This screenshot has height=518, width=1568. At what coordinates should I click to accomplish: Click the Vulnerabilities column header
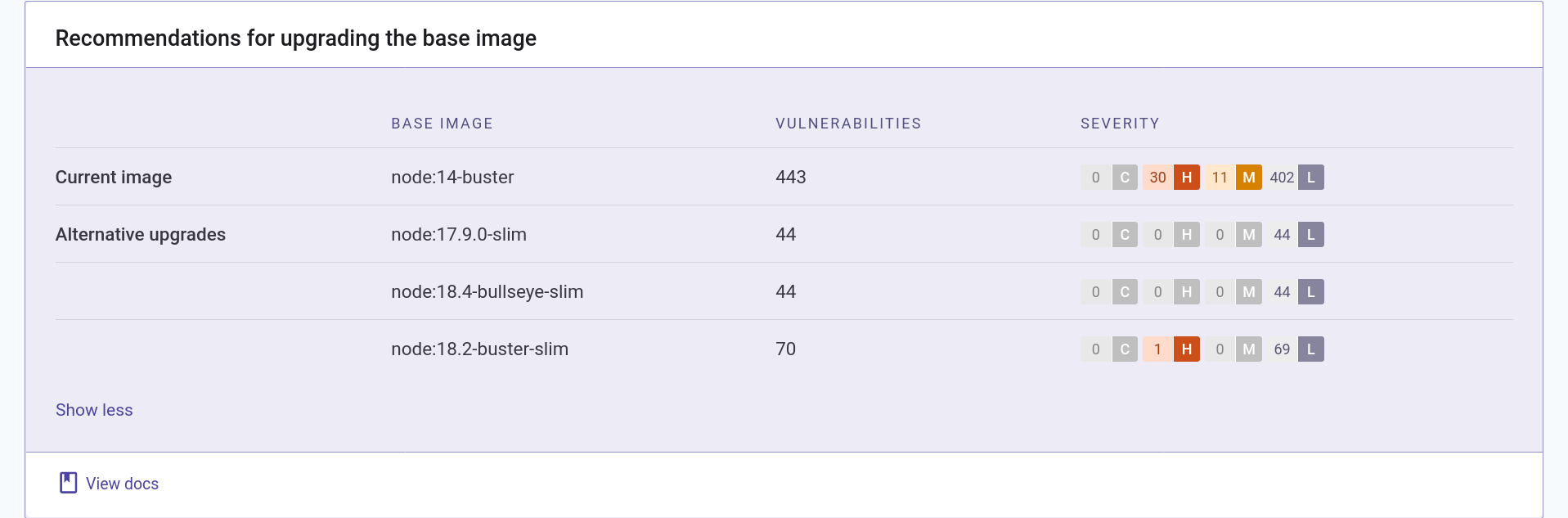pos(848,124)
